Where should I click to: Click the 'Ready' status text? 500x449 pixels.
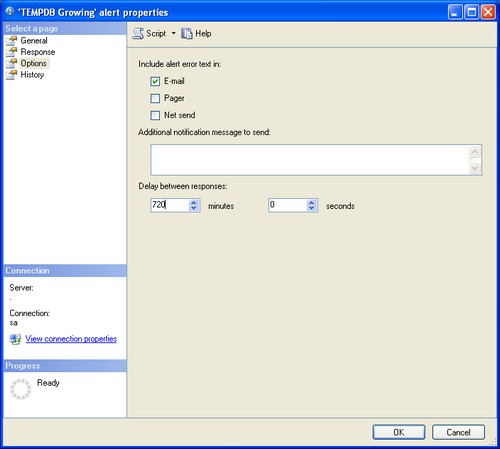point(48,383)
